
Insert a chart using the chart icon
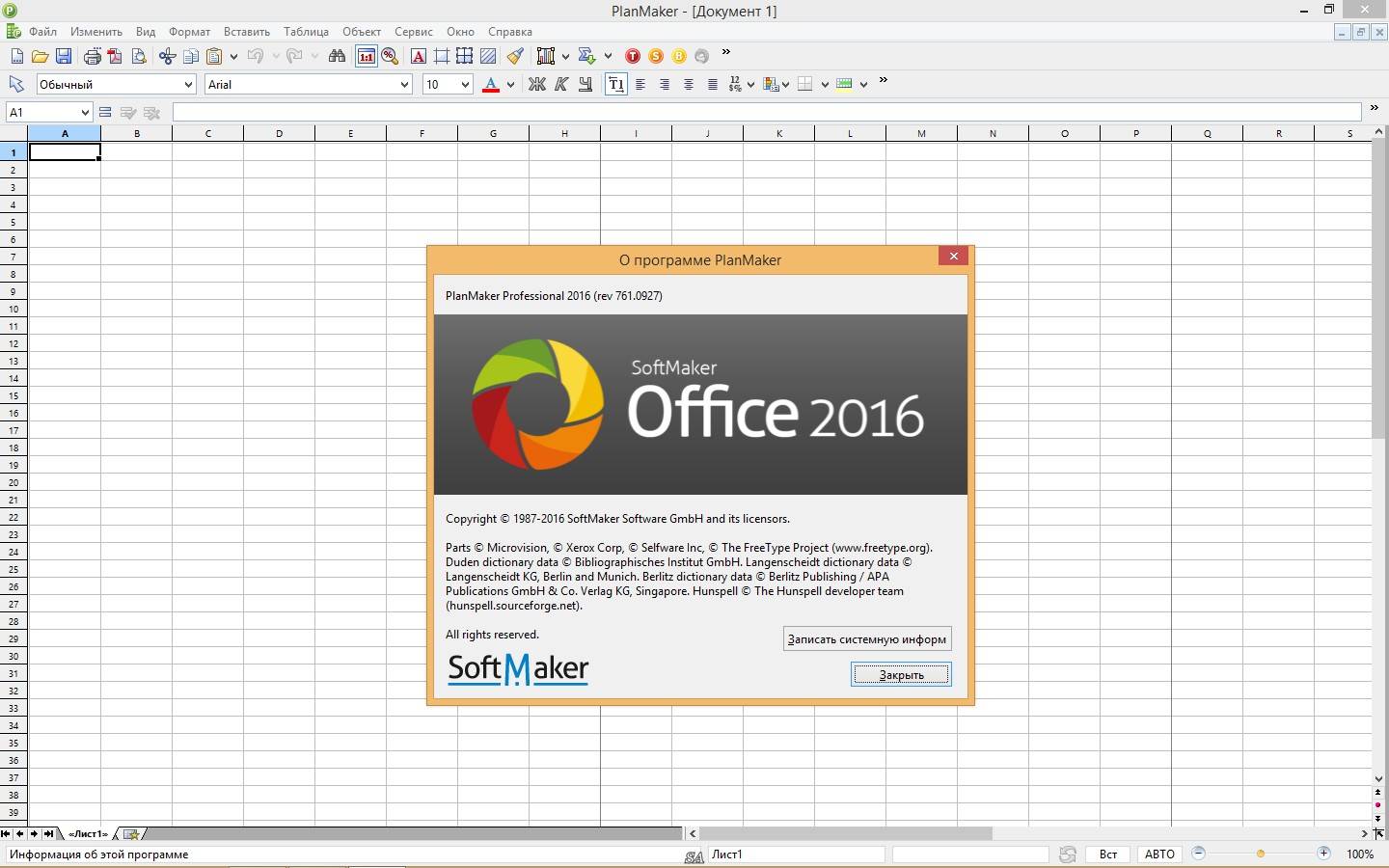coord(546,56)
